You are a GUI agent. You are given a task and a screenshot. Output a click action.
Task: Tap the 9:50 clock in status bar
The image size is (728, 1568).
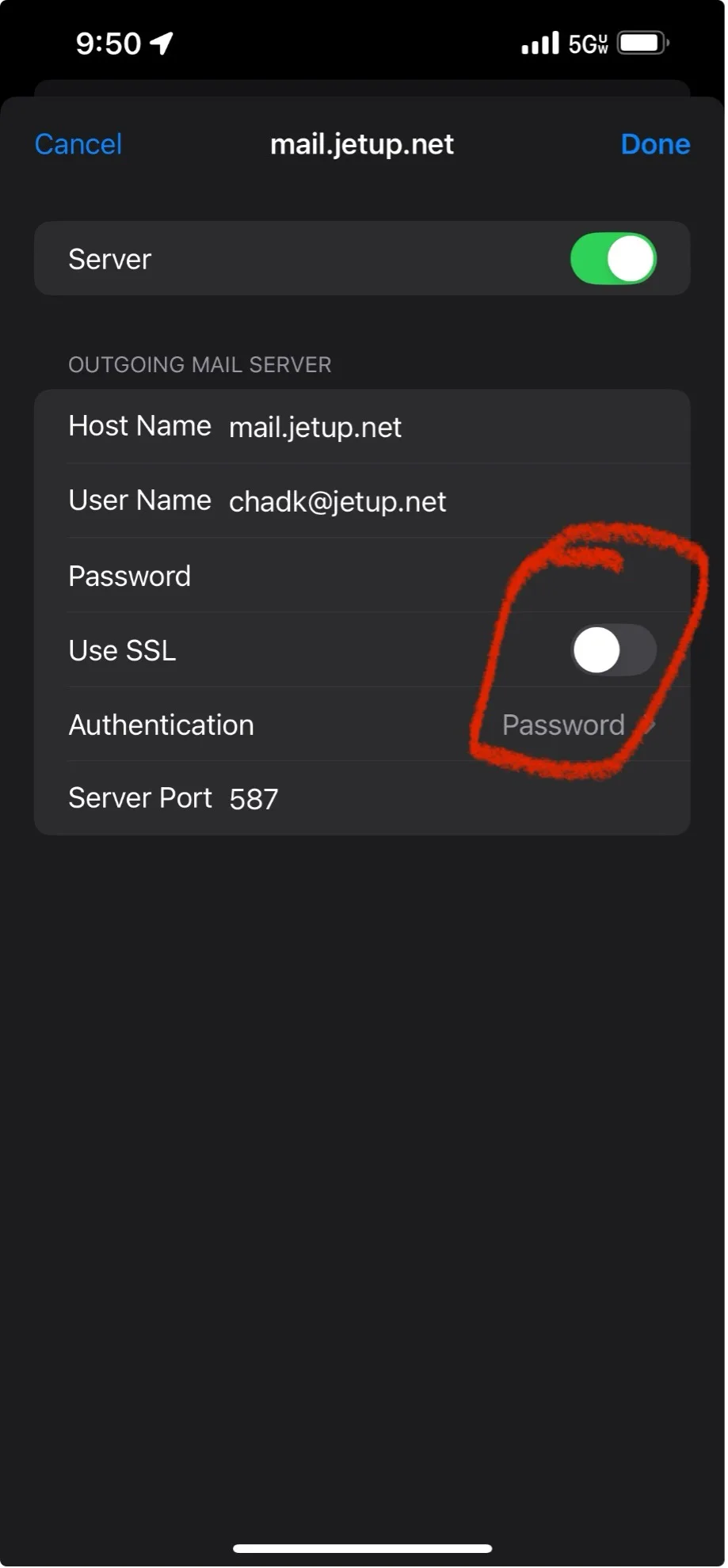[x=109, y=44]
